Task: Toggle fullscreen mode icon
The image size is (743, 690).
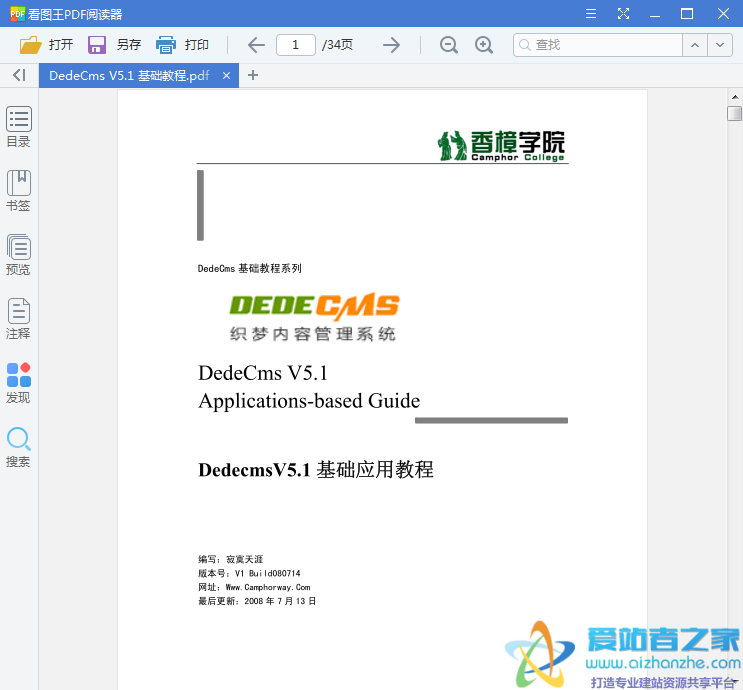Action: click(624, 14)
